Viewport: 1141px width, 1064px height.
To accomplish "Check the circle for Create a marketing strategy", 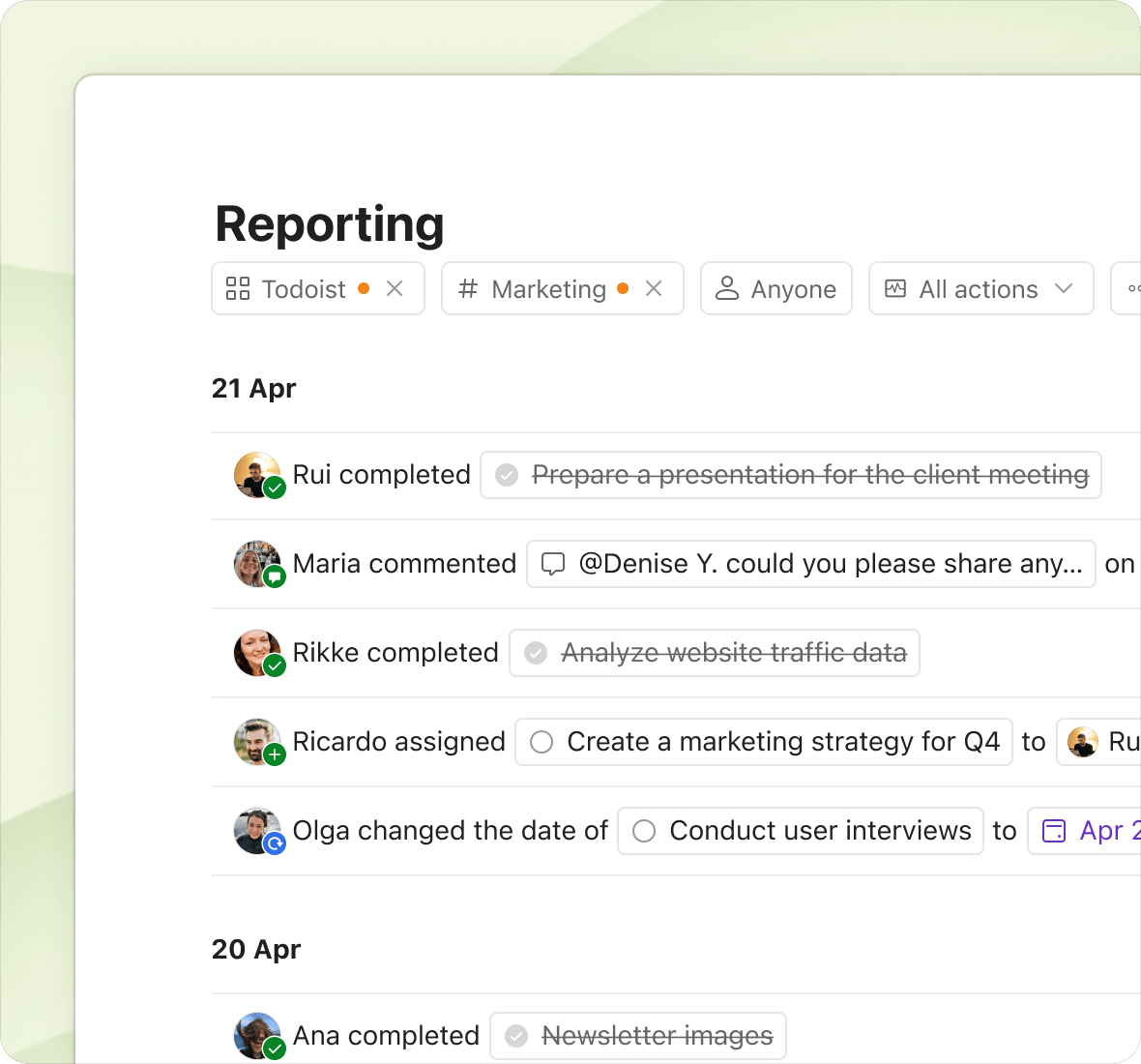I will point(541,742).
